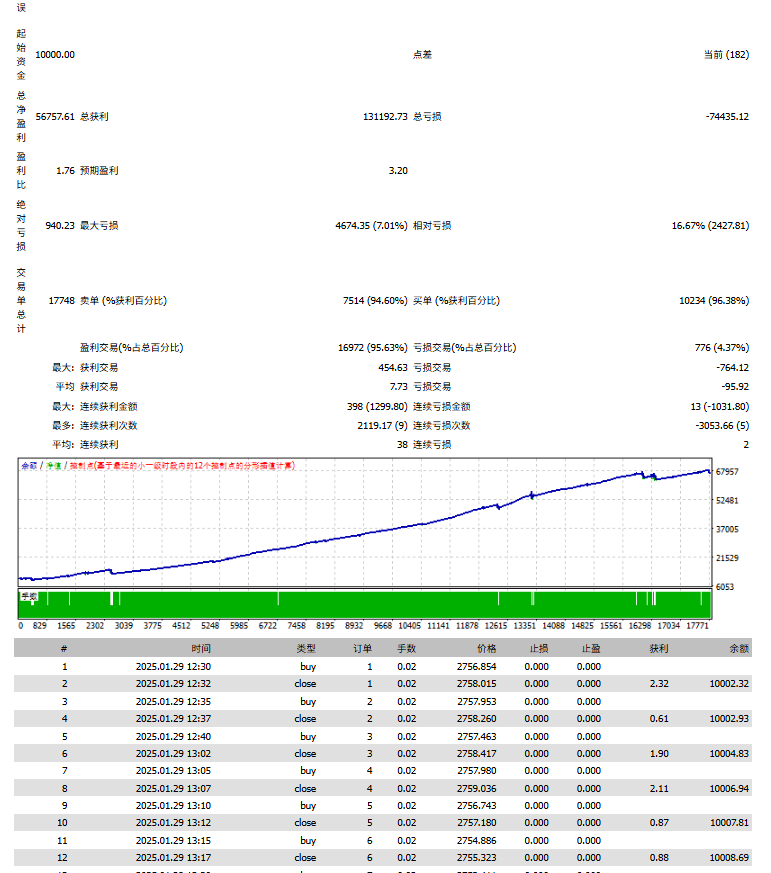Click consecutive losses value 13 (-1031.80)
This screenshot has width=771, height=873.
[x=720, y=406]
